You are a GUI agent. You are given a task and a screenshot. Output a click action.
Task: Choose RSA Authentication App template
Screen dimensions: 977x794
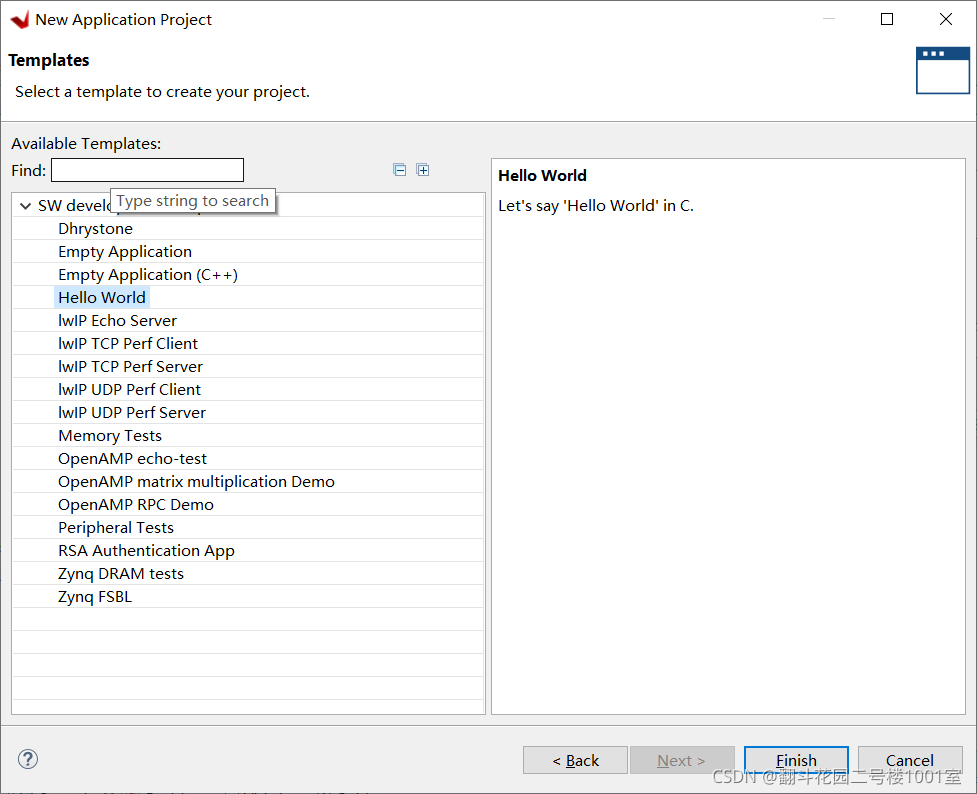tap(146, 552)
